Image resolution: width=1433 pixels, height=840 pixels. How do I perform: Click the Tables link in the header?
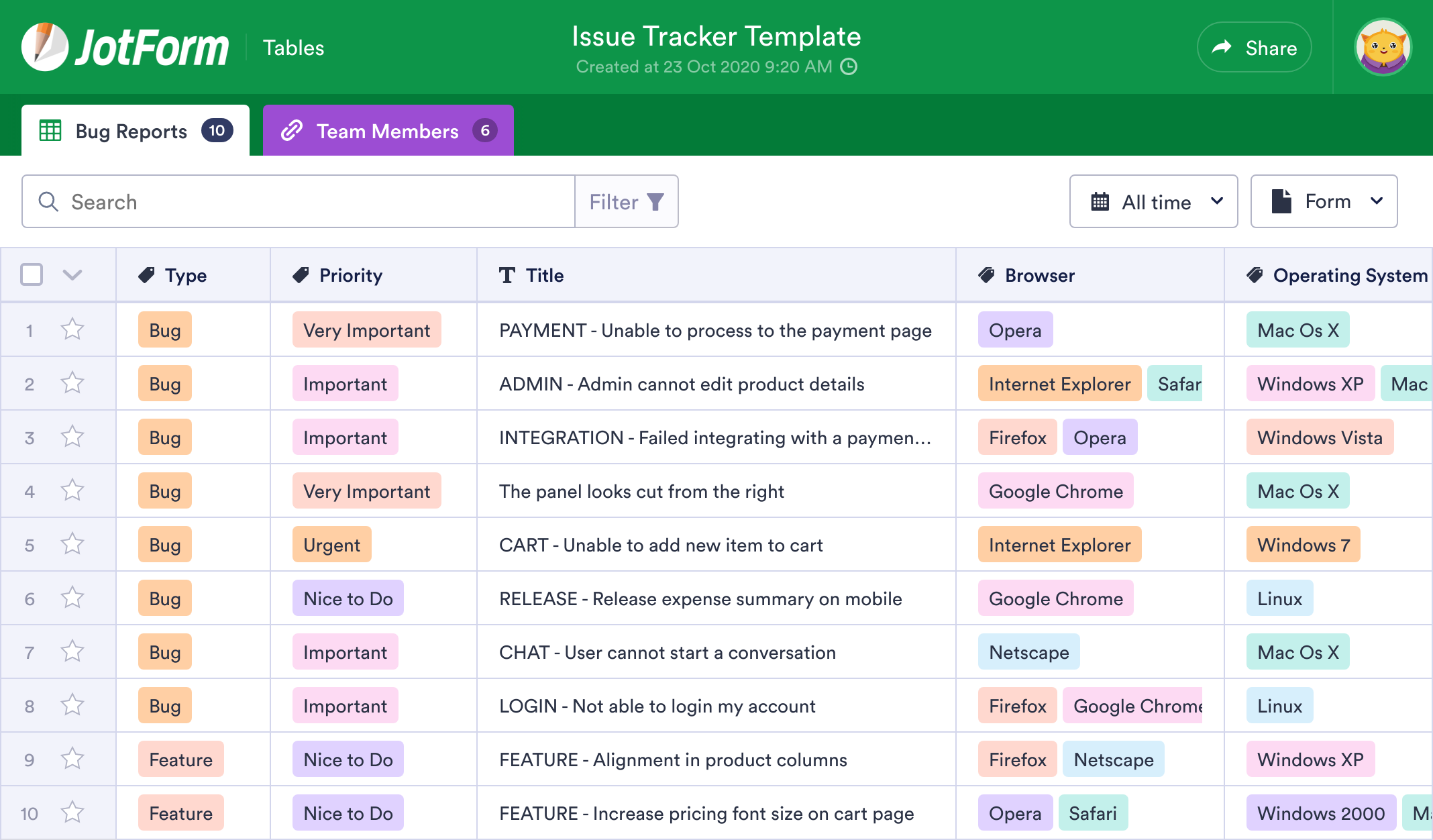click(293, 47)
